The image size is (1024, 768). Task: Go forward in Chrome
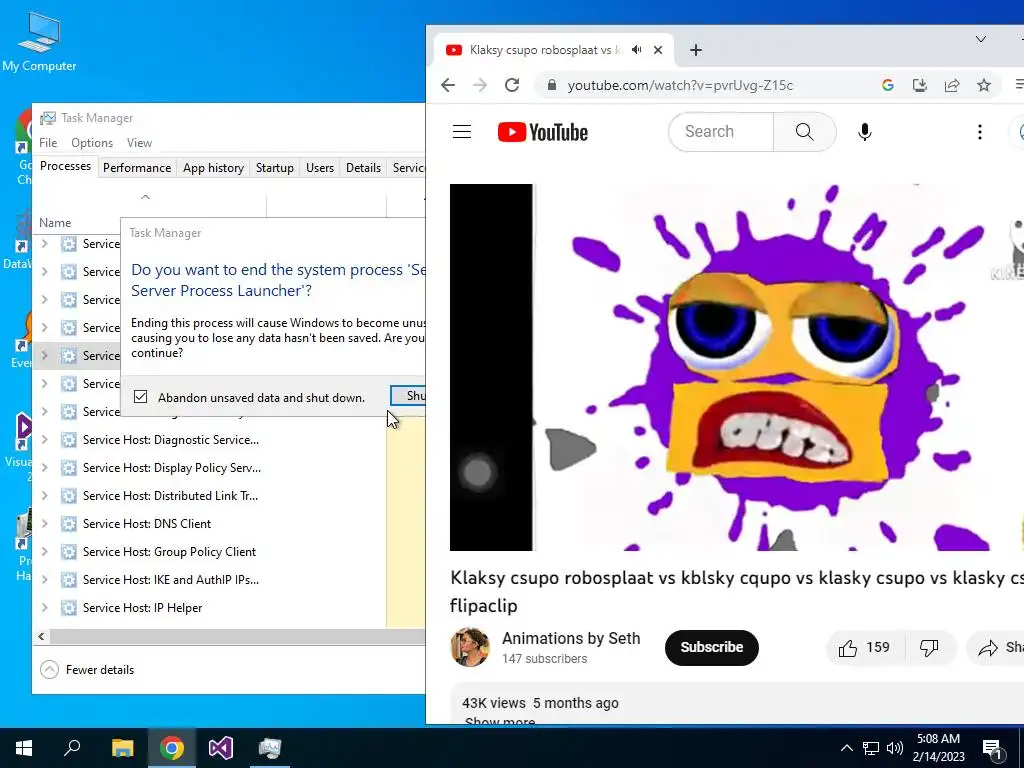(x=480, y=85)
